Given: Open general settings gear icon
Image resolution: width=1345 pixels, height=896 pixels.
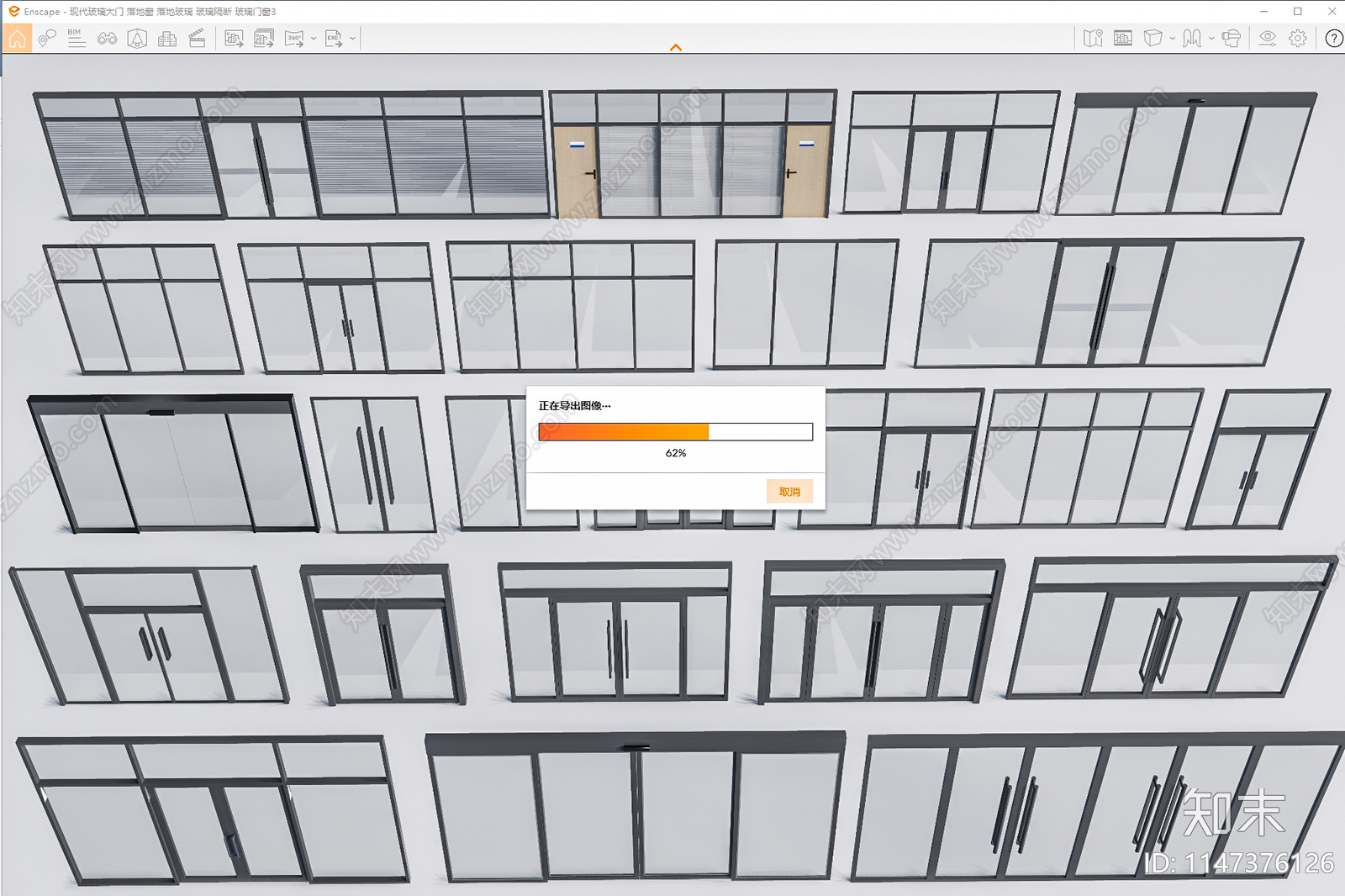Looking at the screenshot, I should 1298,39.
